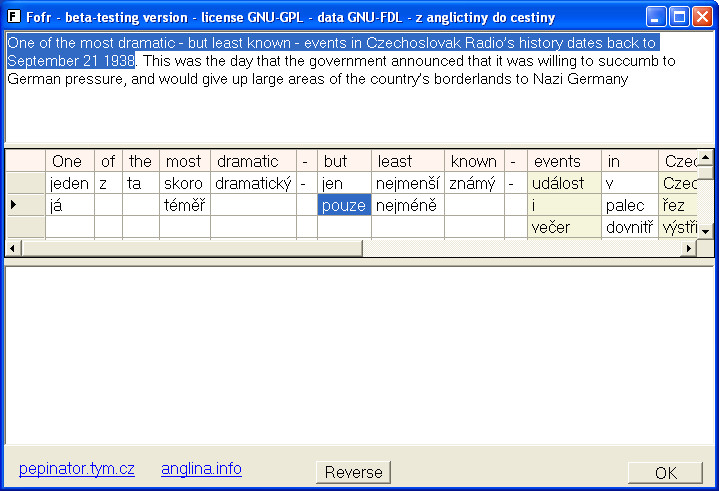Image resolution: width=719 pixels, height=491 pixels.
Task: Select the 'events' header cell
Action: (x=564, y=161)
